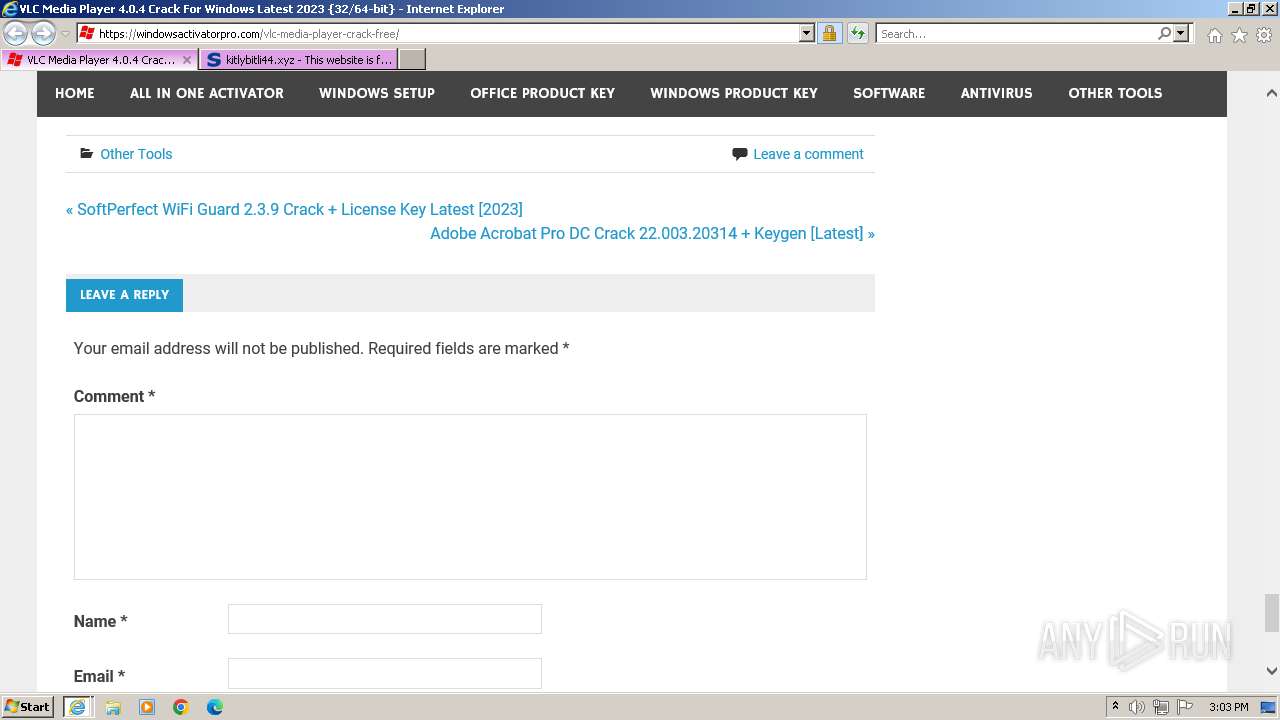
Task: Click the browser Search box
Action: (x=1016, y=33)
